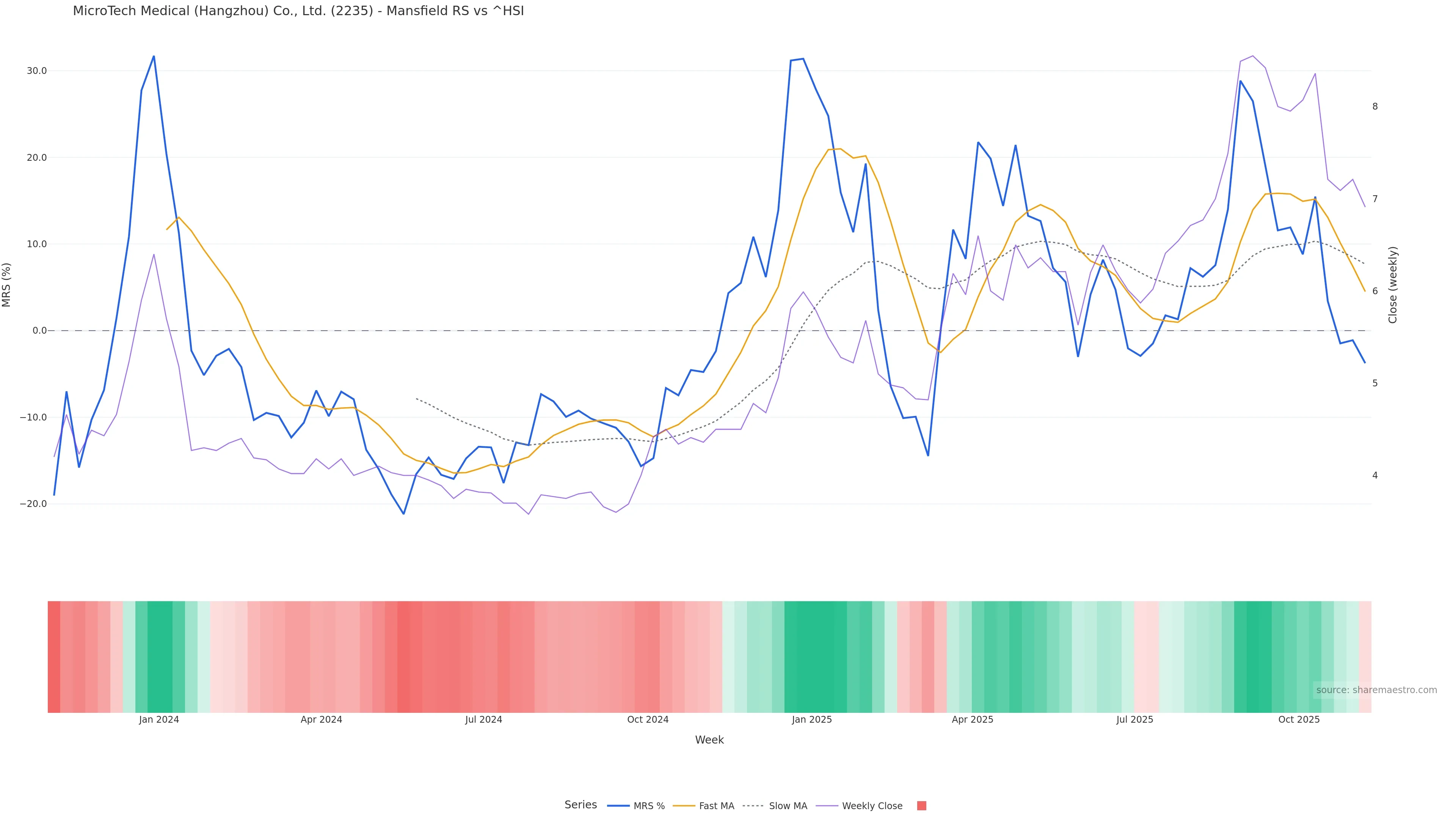The width and height of the screenshot is (1456, 819).
Task: Click the Jan 2025 x-axis tick label
Action: [x=812, y=720]
